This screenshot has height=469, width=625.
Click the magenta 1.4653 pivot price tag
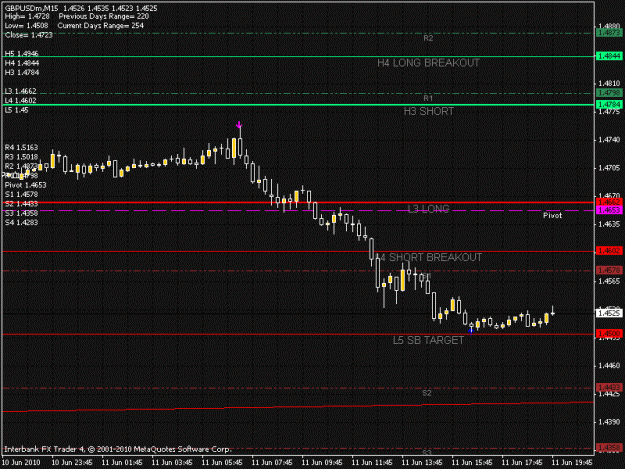(609, 210)
